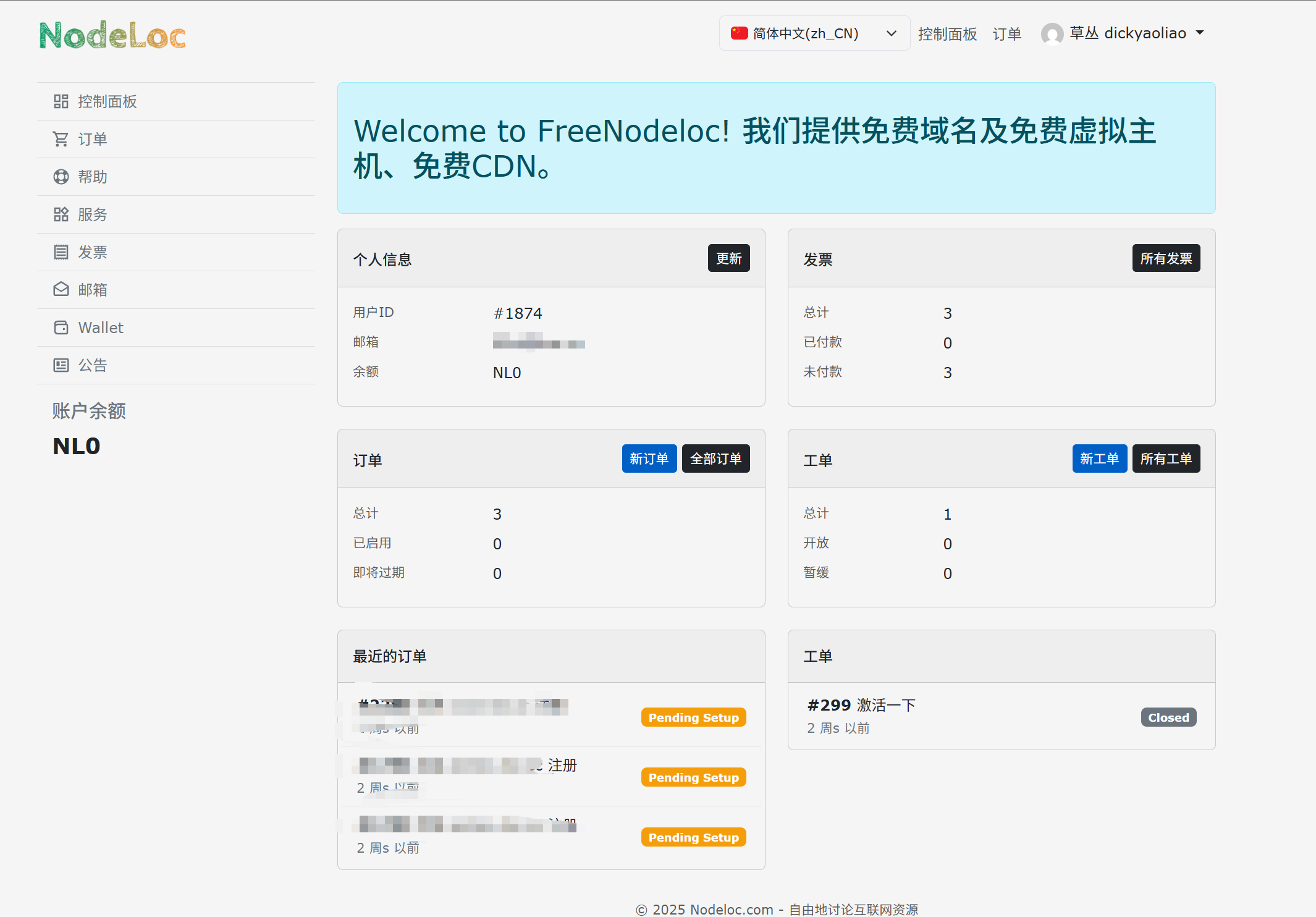
Task: Click the 全部订单 button
Action: [x=715, y=458]
